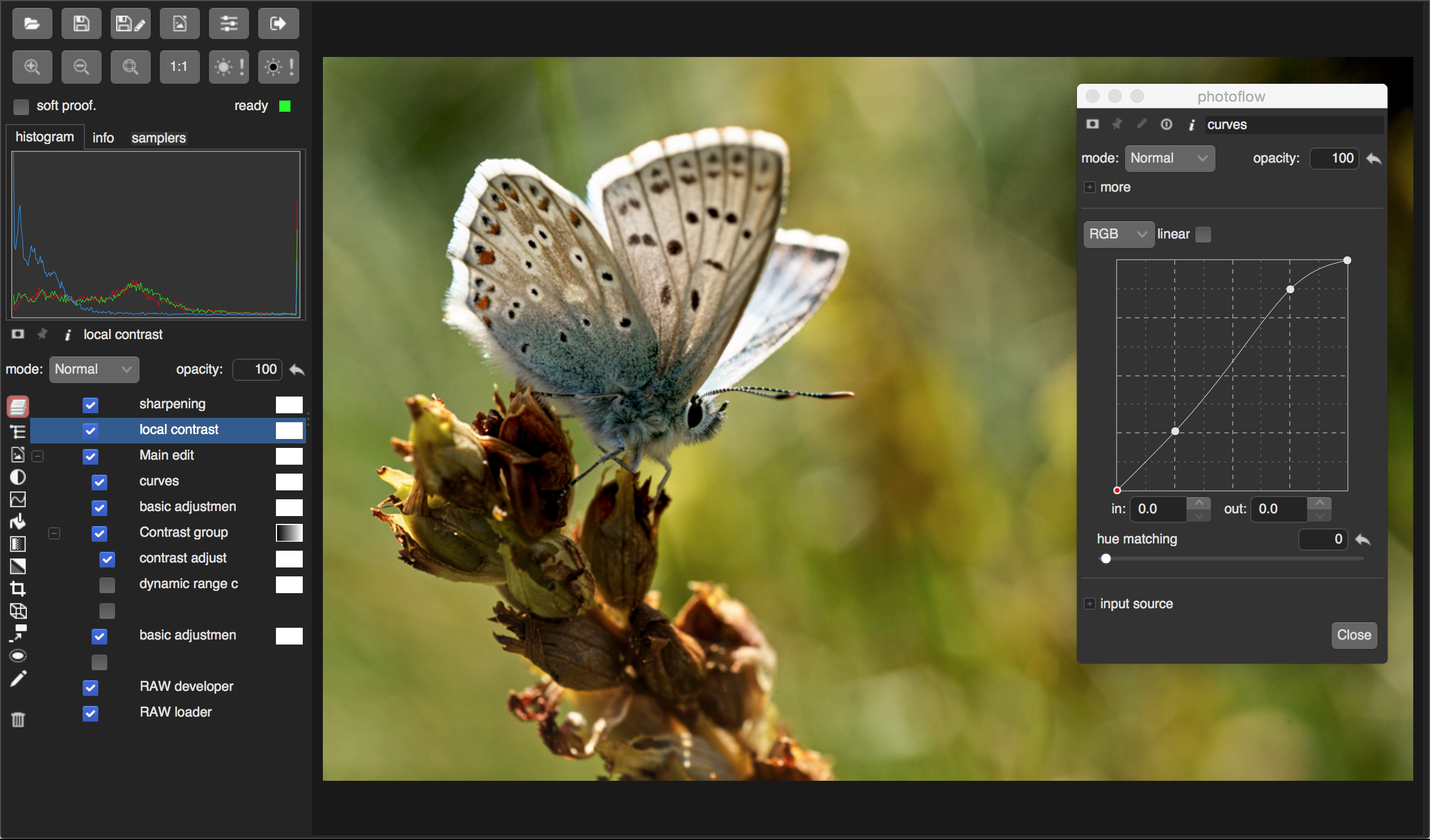Switch to the samplers tab
This screenshot has height=840, width=1430.
[158, 138]
